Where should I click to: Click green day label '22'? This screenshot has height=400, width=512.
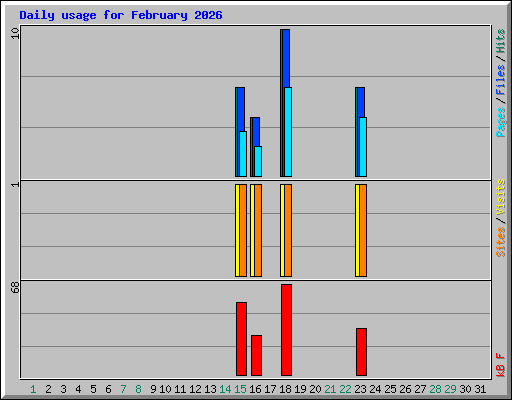[345, 389]
